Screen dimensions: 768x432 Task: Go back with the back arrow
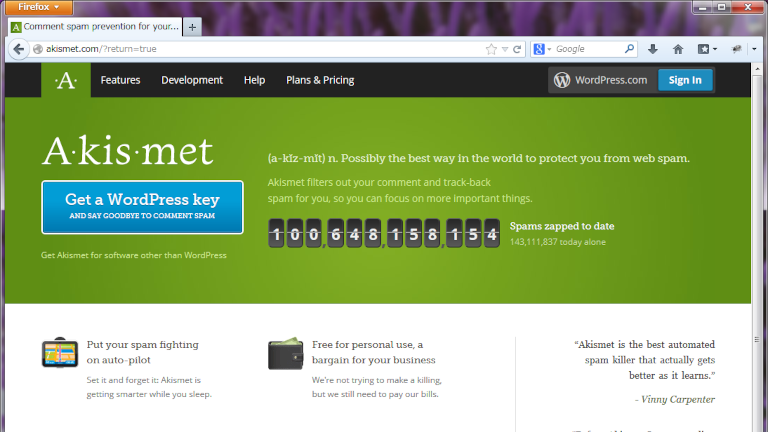coord(19,49)
